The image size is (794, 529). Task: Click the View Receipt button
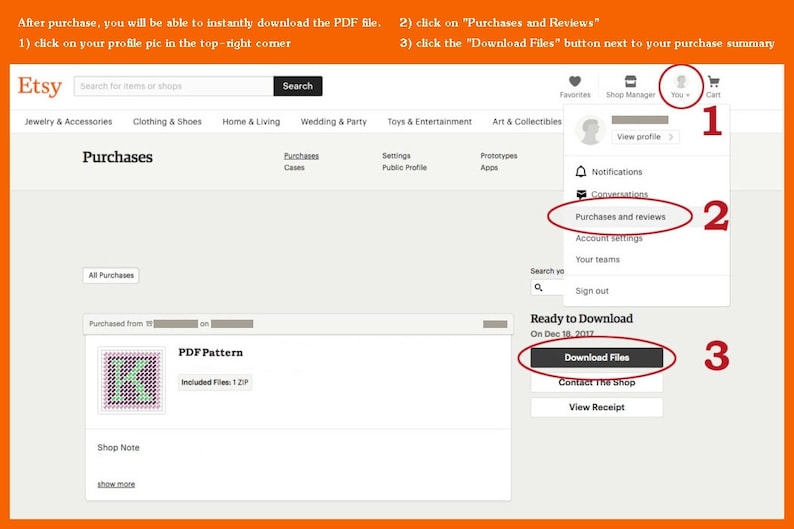[x=597, y=407]
